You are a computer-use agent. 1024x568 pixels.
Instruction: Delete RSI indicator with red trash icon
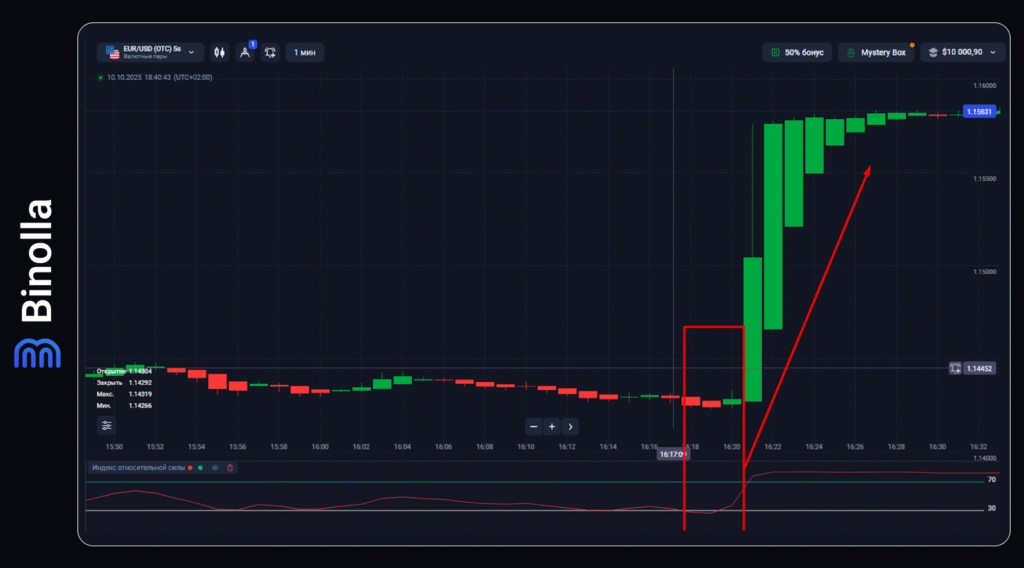229,467
